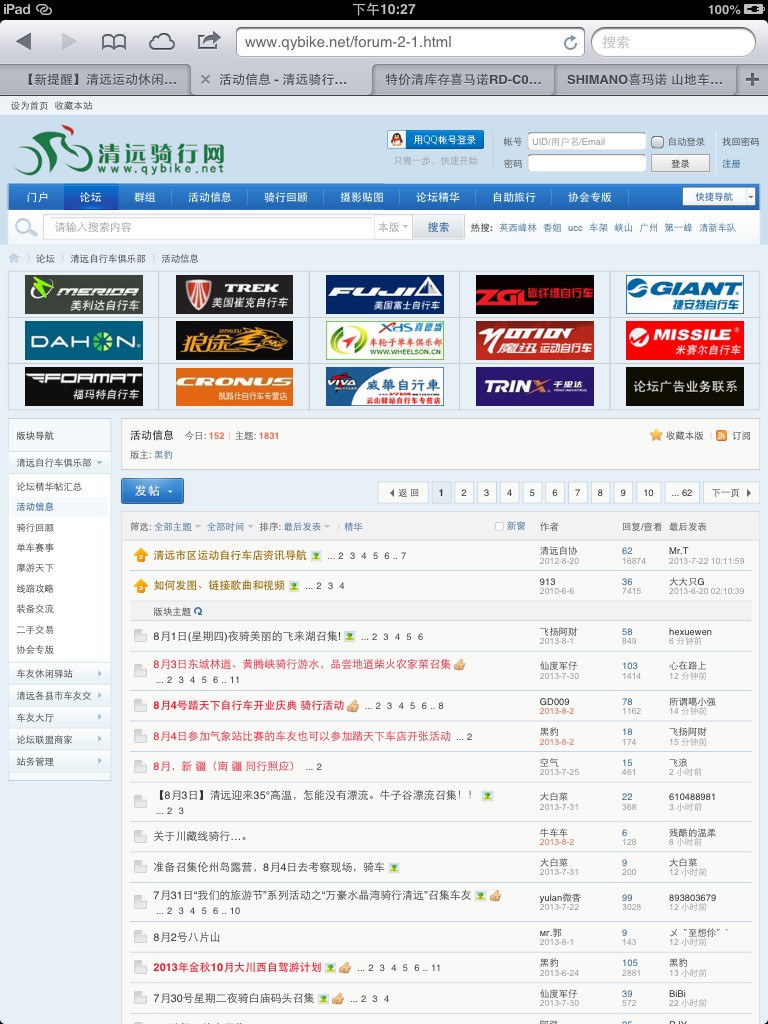The image size is (768, 1024).
Task: Tap the Safari back arrow
Action: [x=24, y=42]
